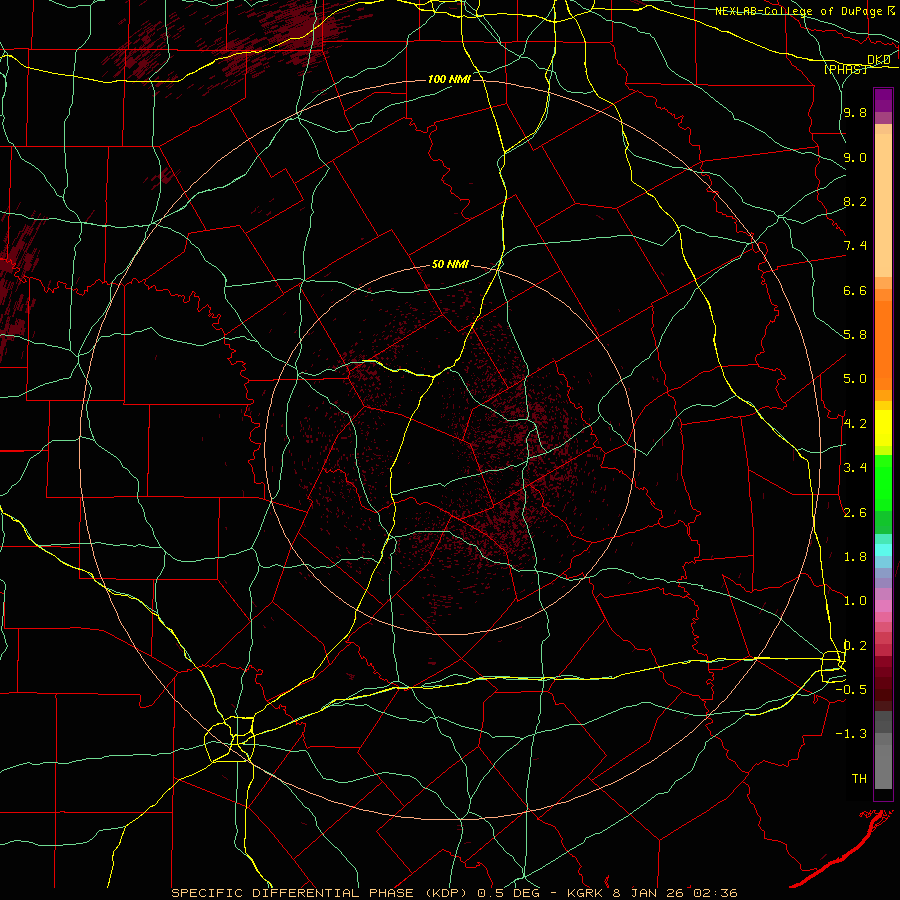The width and height of the screenshot is (900, 900).
Task: Click the [PHAS] units label
Action: pos(845,69)
